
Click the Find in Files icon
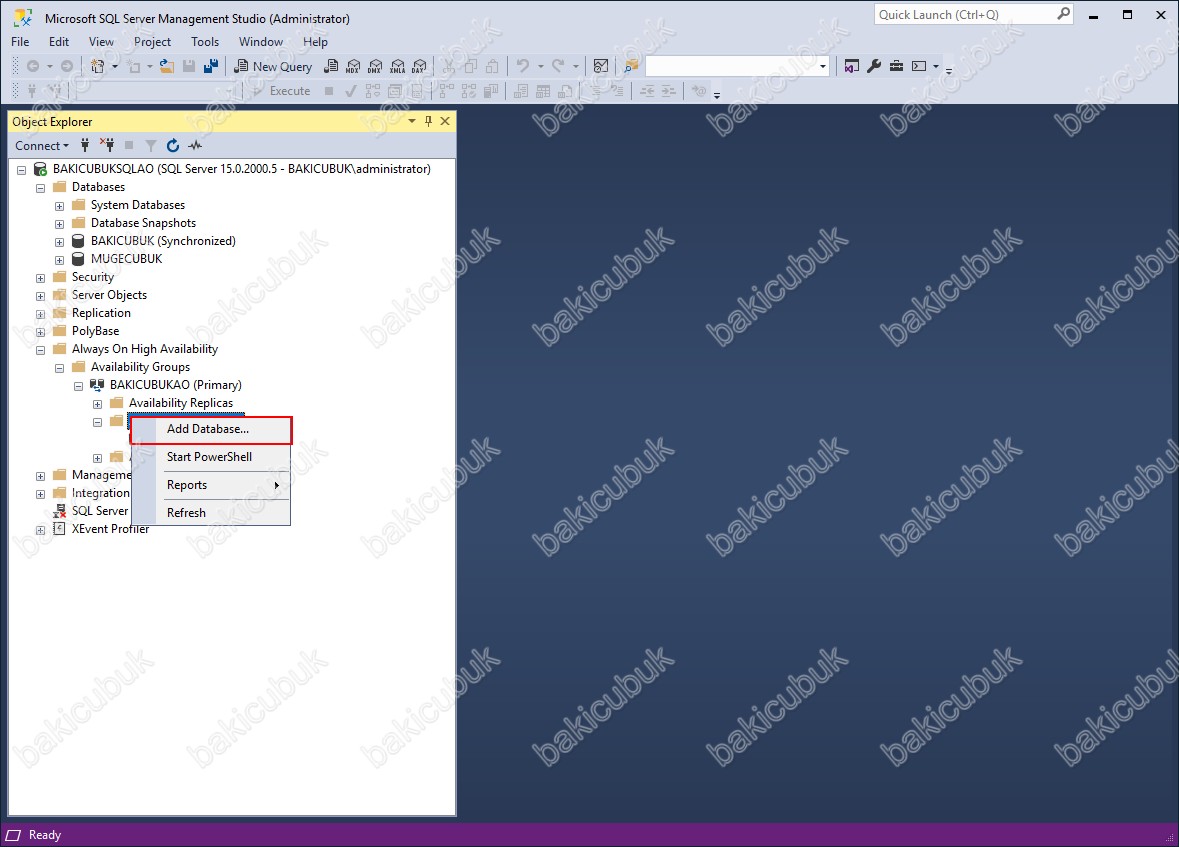pos(632,66)
